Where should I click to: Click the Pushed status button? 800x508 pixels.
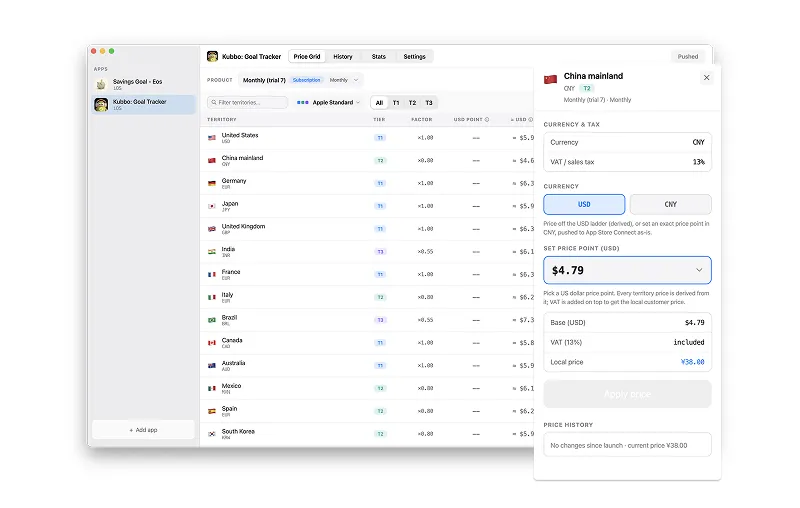(688, 57)
